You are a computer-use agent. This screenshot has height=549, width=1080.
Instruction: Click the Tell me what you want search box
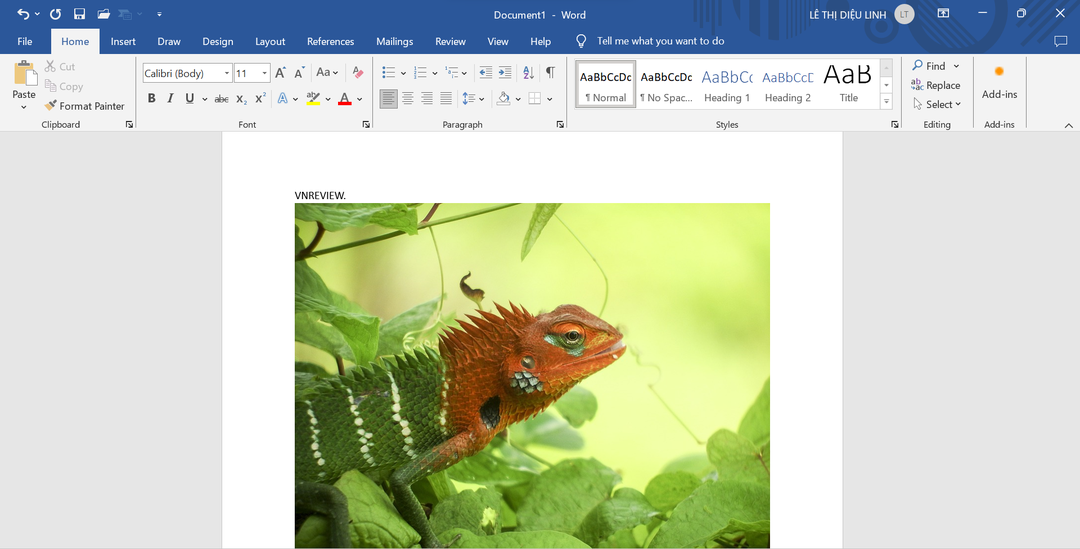(660, 42)
